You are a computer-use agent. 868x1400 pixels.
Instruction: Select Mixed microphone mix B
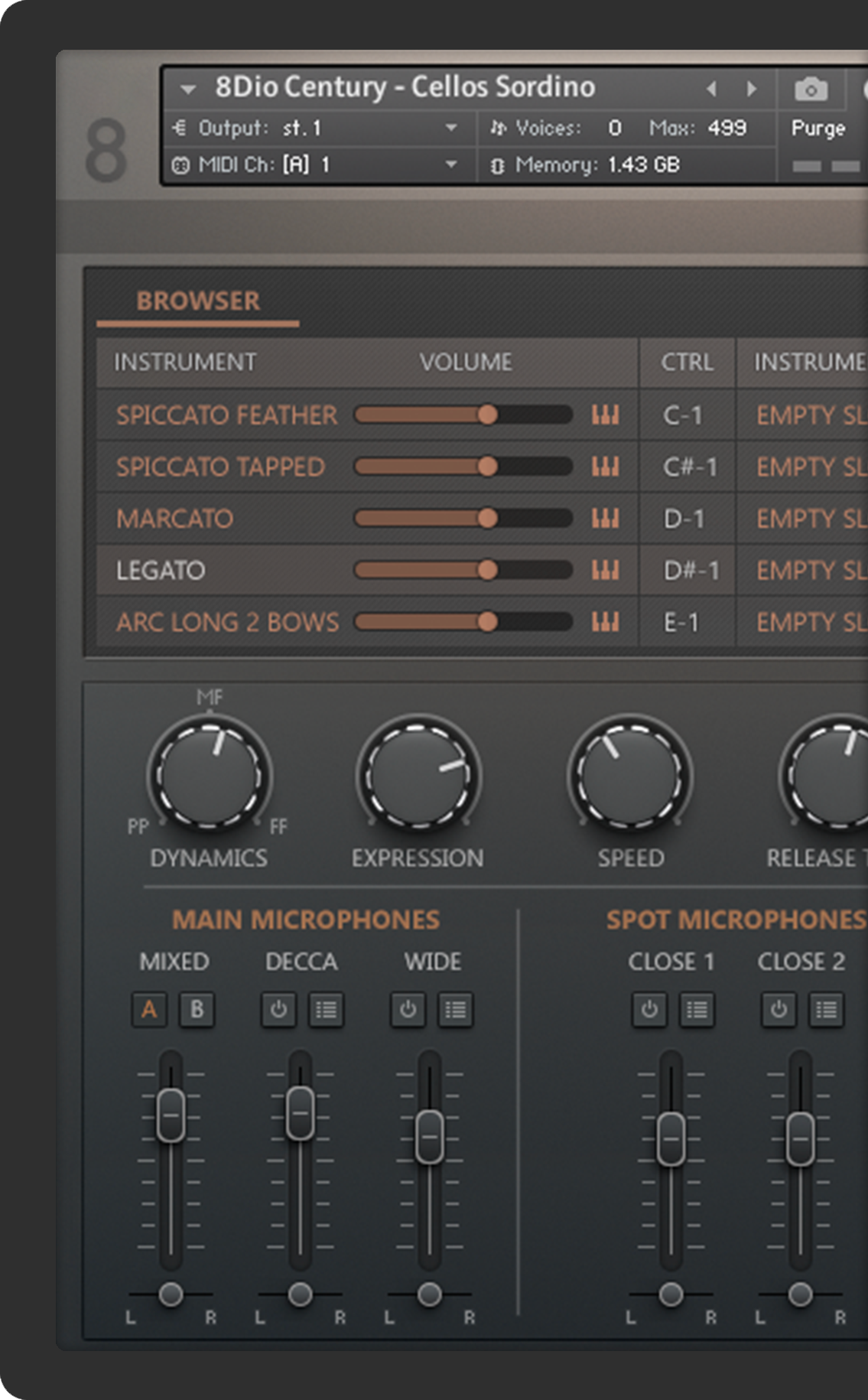tap(197, 1010)
